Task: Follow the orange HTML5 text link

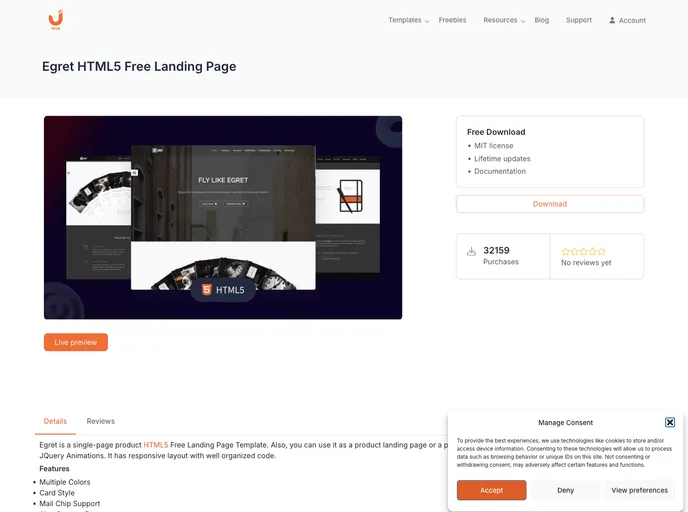Action: click(156, 445)
